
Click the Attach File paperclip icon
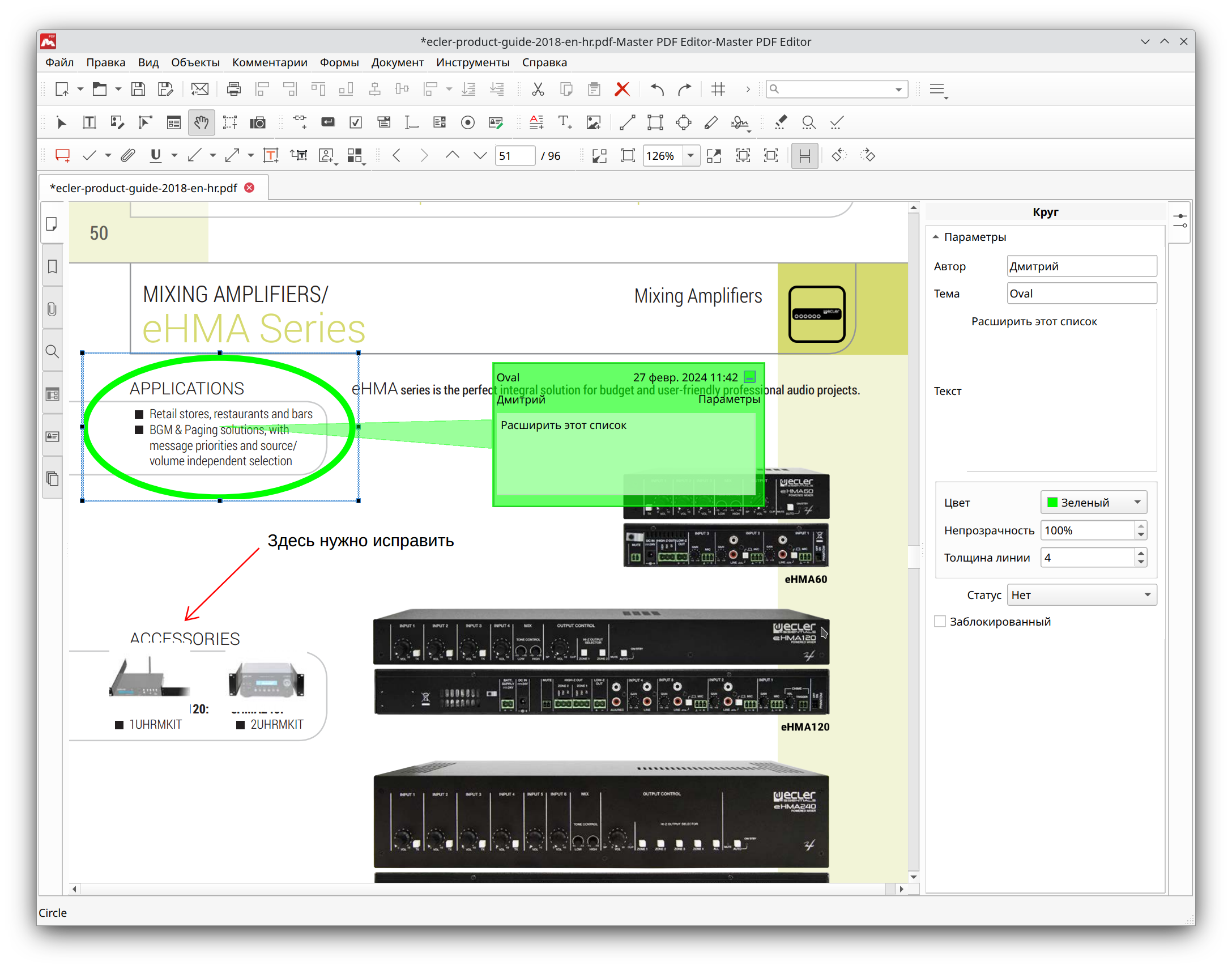click(x=128, y=155)
